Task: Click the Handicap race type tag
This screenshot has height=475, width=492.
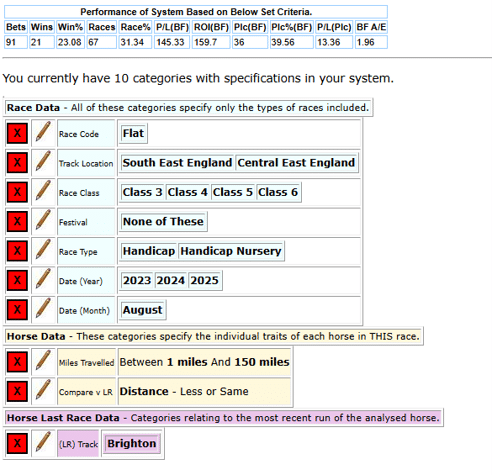Action: pyautogui.click(x=149, y=251)
